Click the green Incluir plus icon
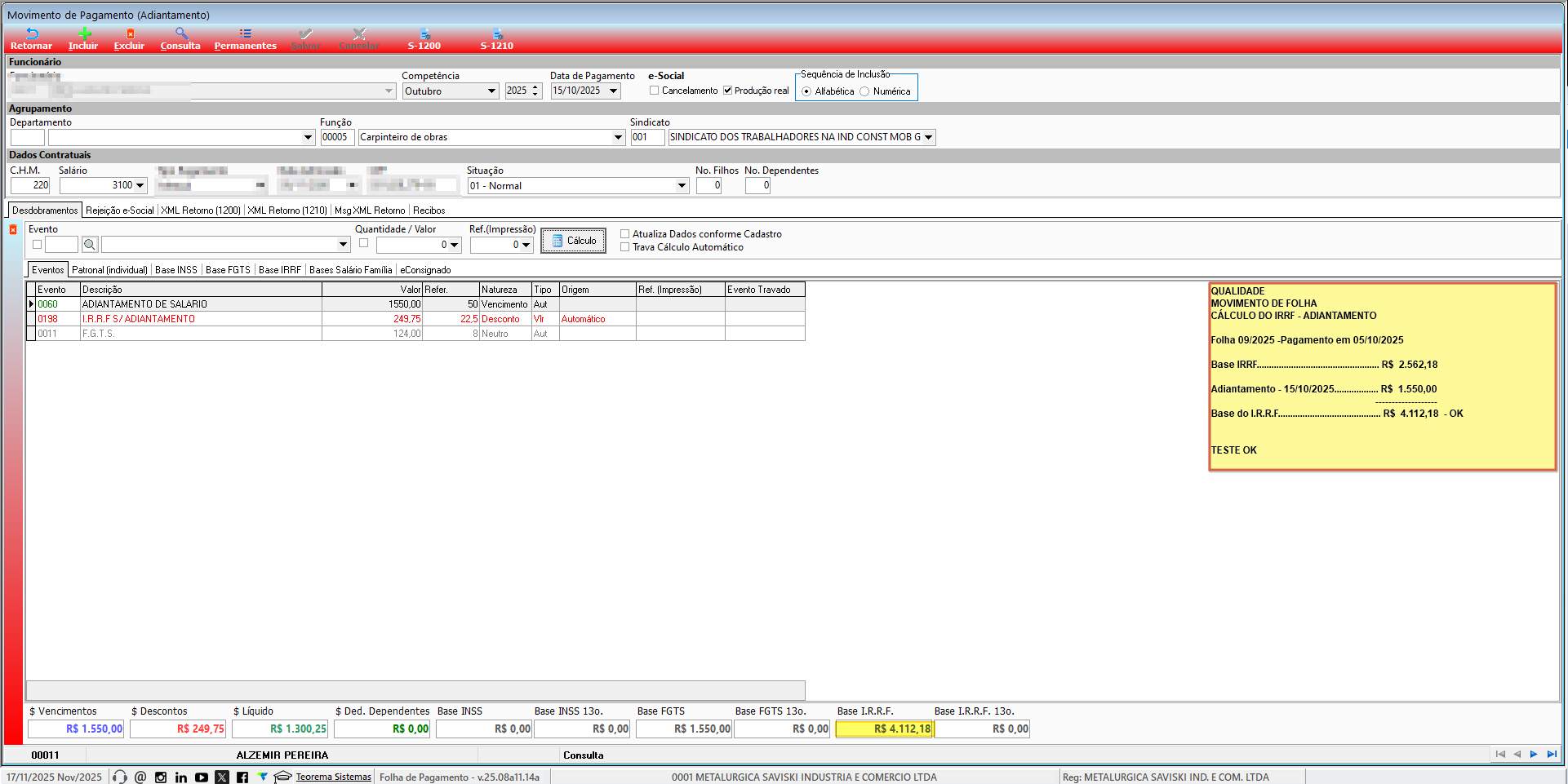 (x=84, y=34)
